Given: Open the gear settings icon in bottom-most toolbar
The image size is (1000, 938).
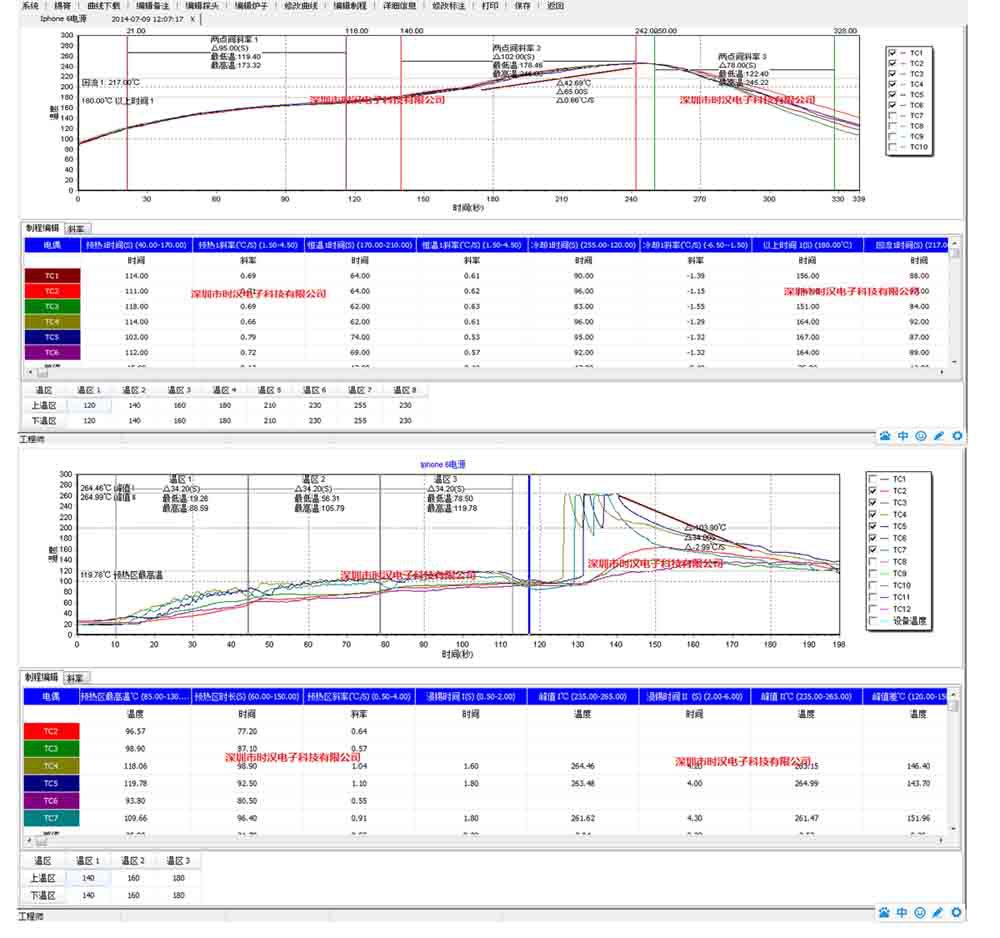Looking at the screenshot, I should coord(957,912).
